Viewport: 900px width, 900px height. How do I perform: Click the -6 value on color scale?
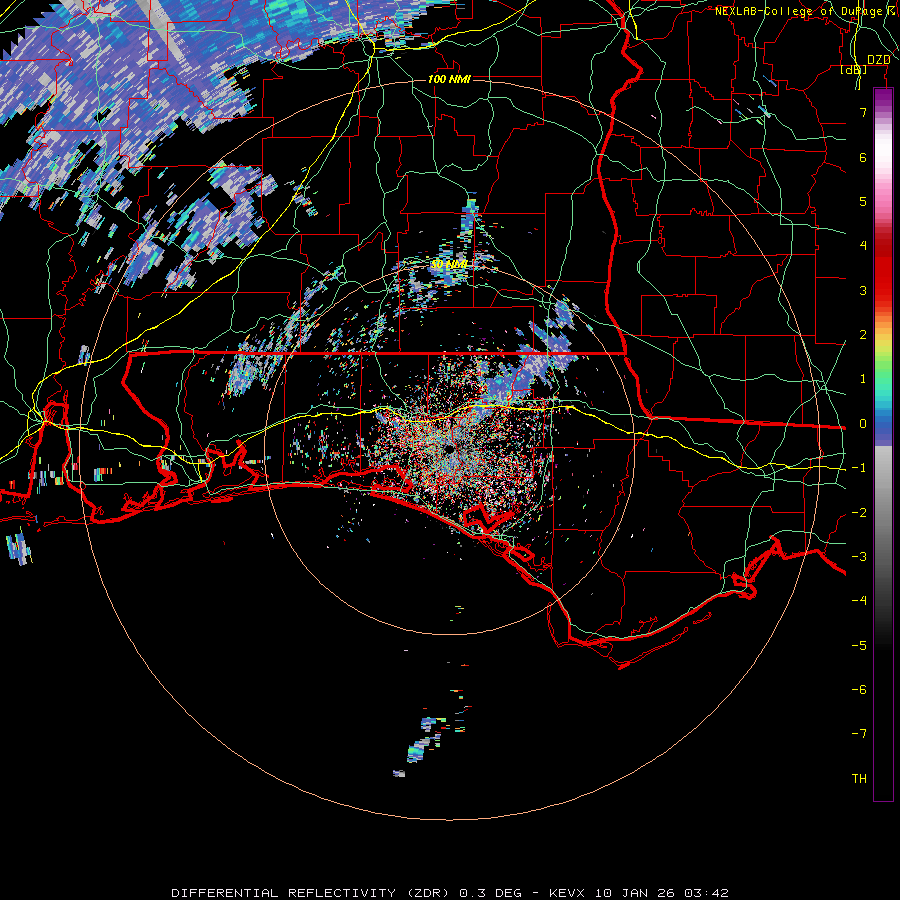859,690
